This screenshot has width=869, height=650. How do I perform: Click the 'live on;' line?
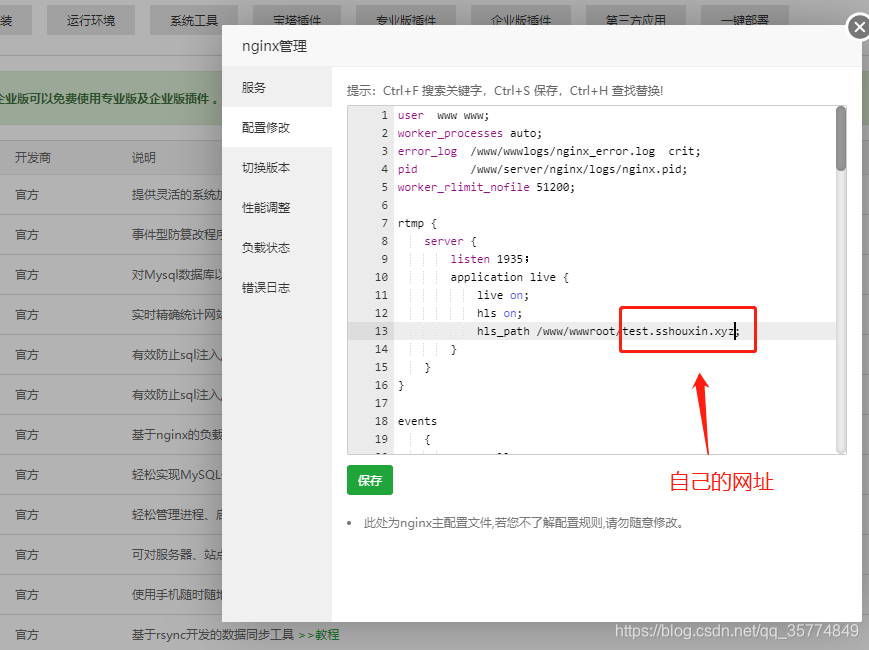pyautogui.click(x=503, y=295)
